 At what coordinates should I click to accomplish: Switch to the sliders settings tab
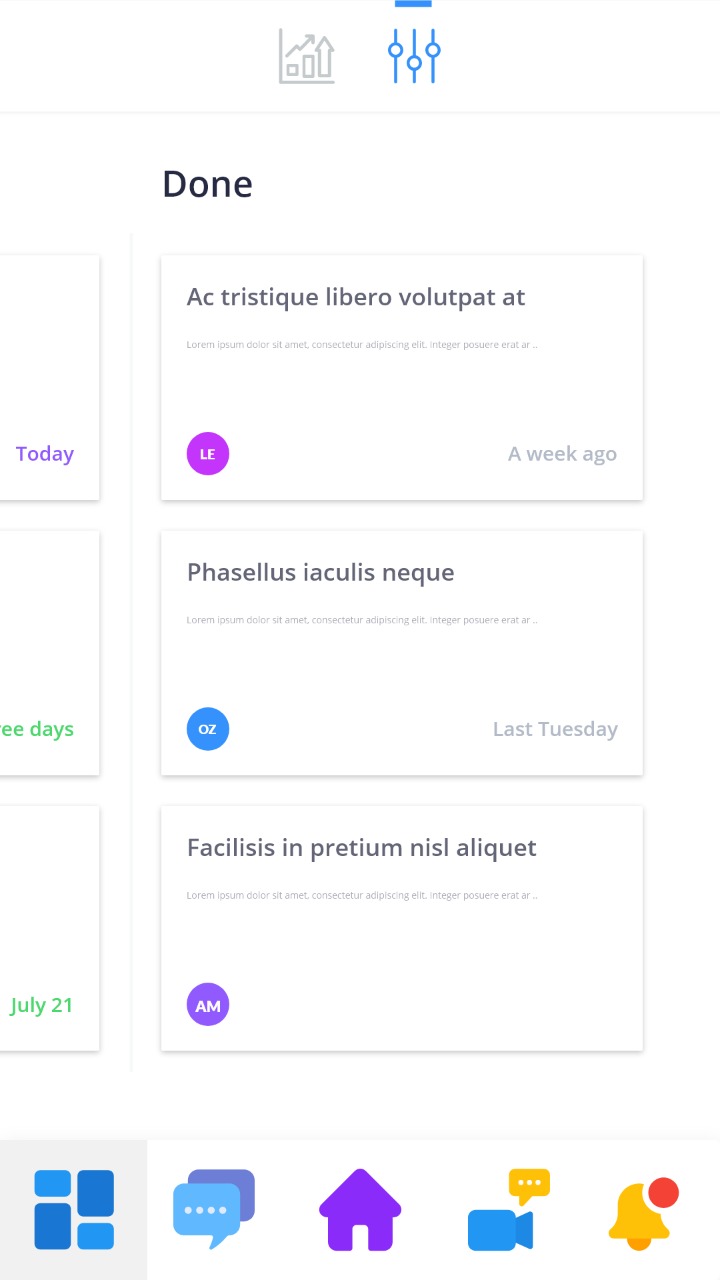pos(414,57)
